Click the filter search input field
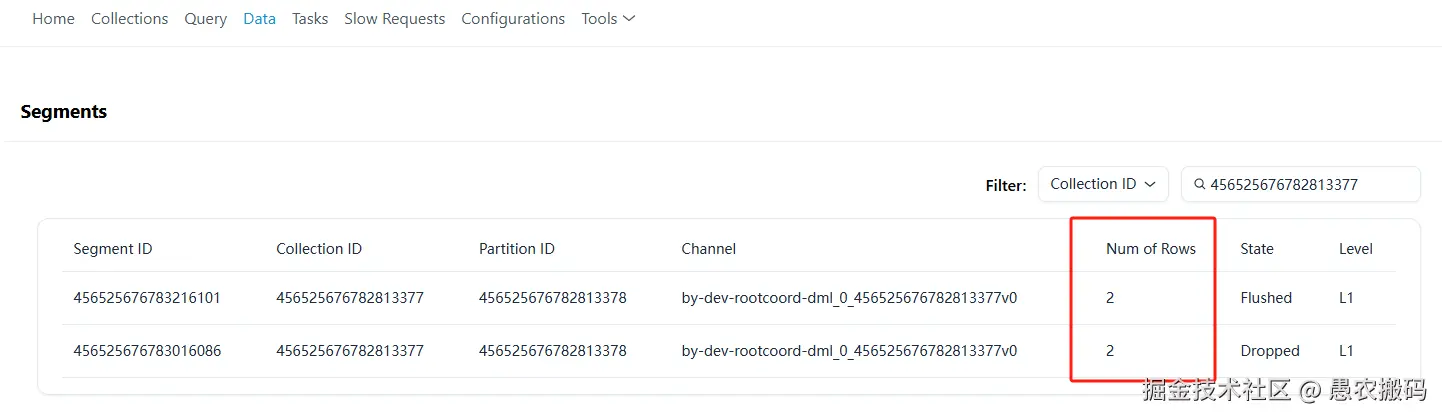1442x418 pixels. 1310,185
